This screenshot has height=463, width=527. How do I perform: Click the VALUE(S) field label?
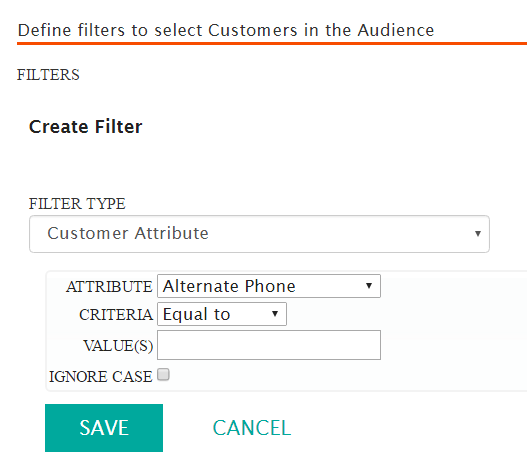(x=118, y=346)
